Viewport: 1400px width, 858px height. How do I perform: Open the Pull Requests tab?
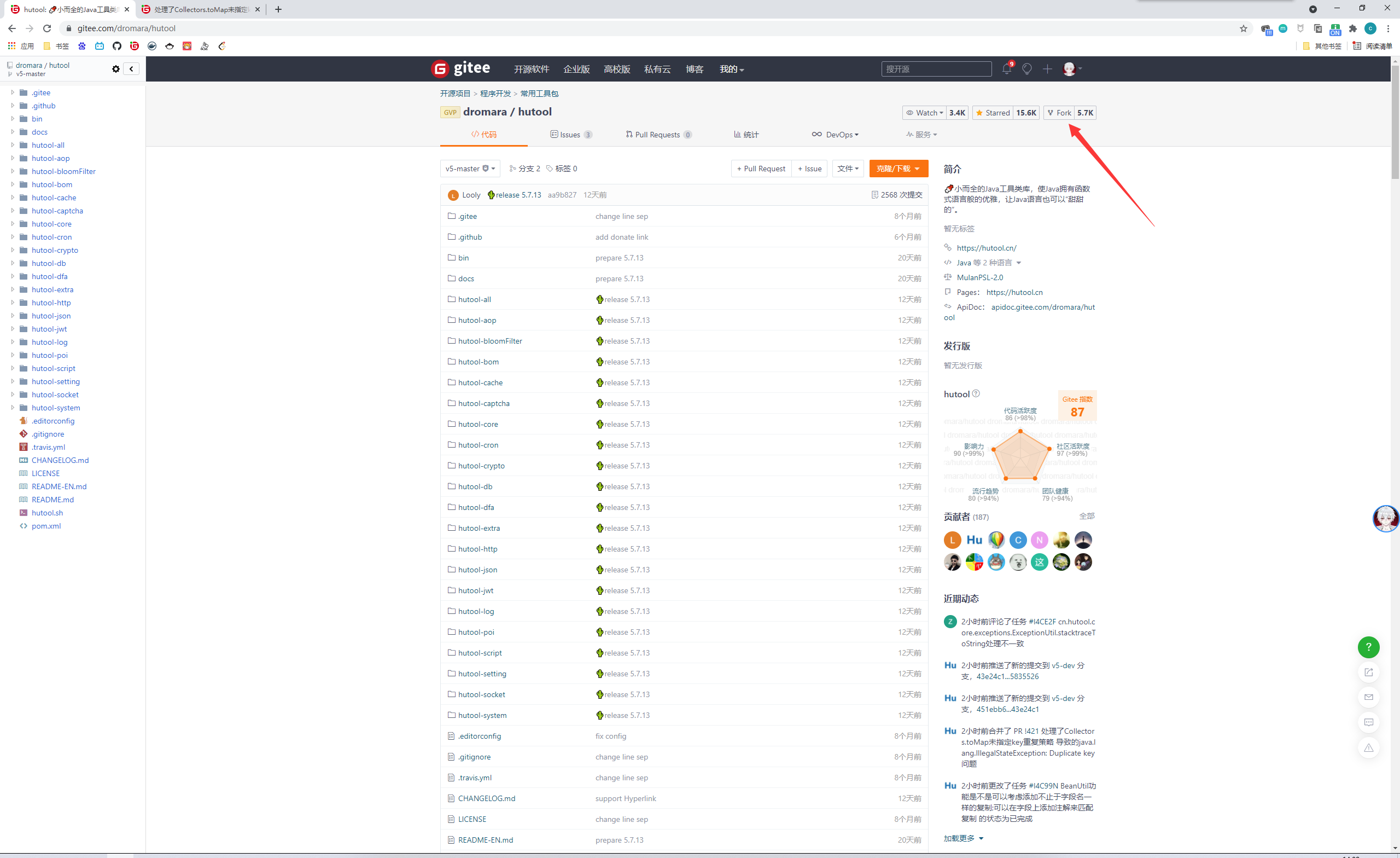(x=658, y=135)
